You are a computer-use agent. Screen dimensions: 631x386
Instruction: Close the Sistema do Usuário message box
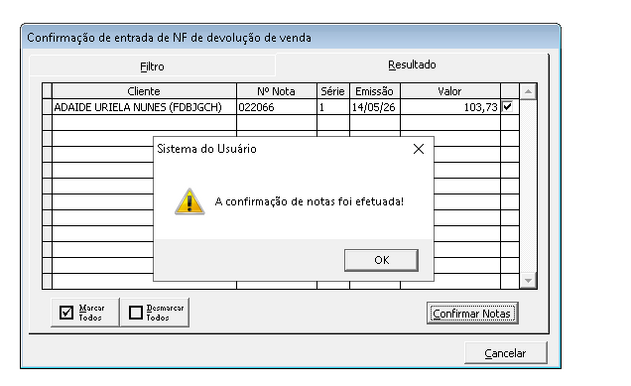[419, 149]
